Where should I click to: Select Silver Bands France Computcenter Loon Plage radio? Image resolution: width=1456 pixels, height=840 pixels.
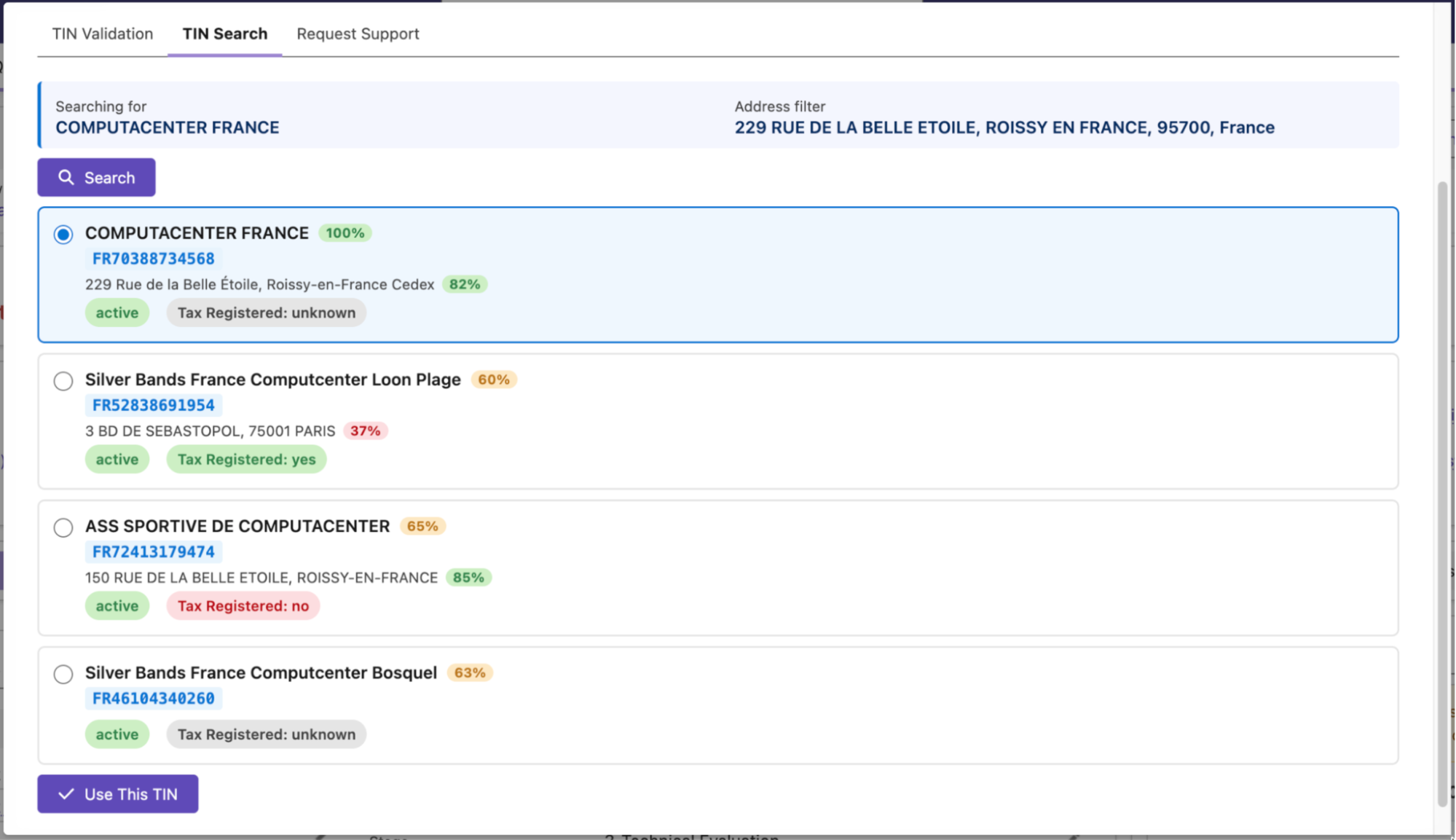(63, 381)
